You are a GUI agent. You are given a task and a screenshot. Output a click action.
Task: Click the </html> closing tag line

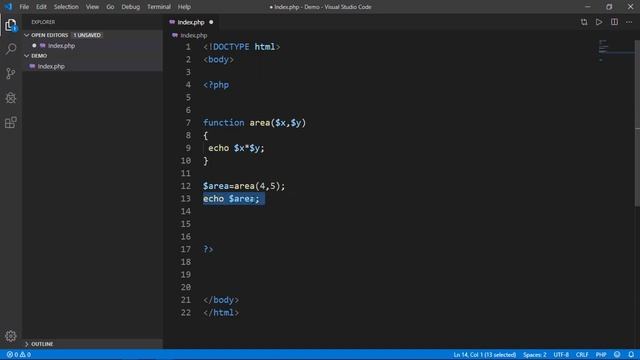pyautogui.click(x=221, y=312)
